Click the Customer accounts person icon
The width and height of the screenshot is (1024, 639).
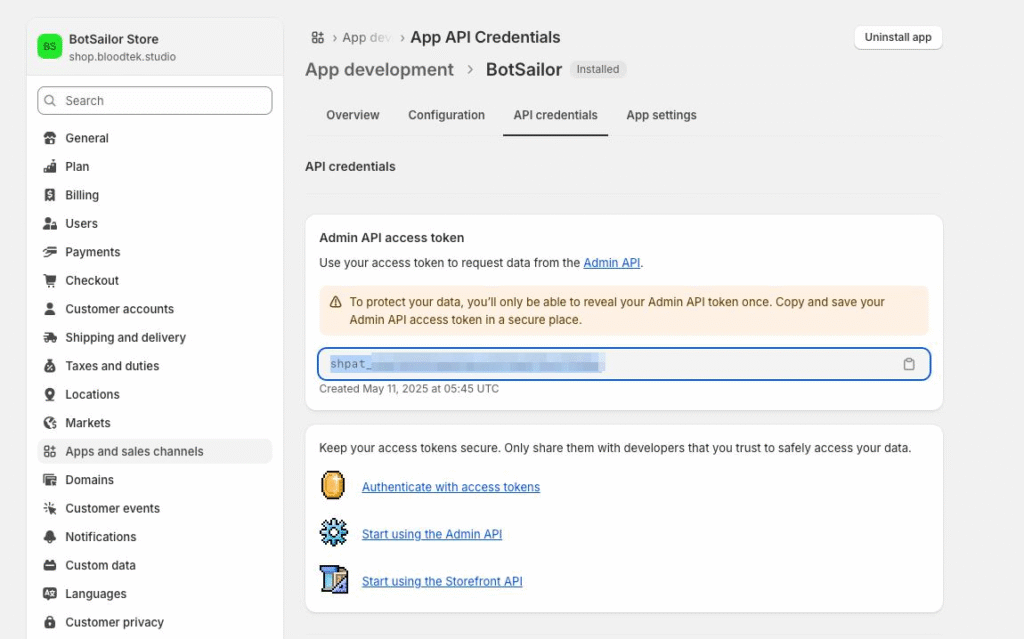coord(50,309)
